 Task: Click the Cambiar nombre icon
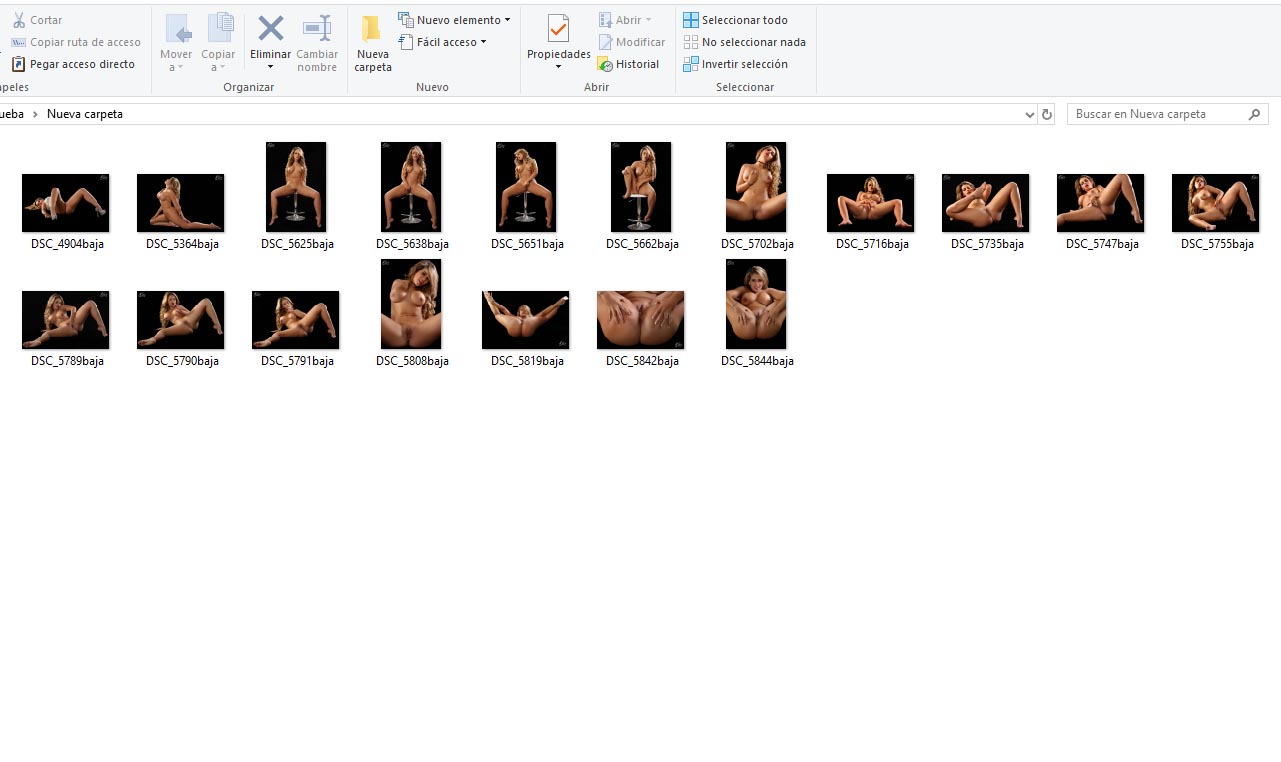pyautogui.click(x=317, y=29)
